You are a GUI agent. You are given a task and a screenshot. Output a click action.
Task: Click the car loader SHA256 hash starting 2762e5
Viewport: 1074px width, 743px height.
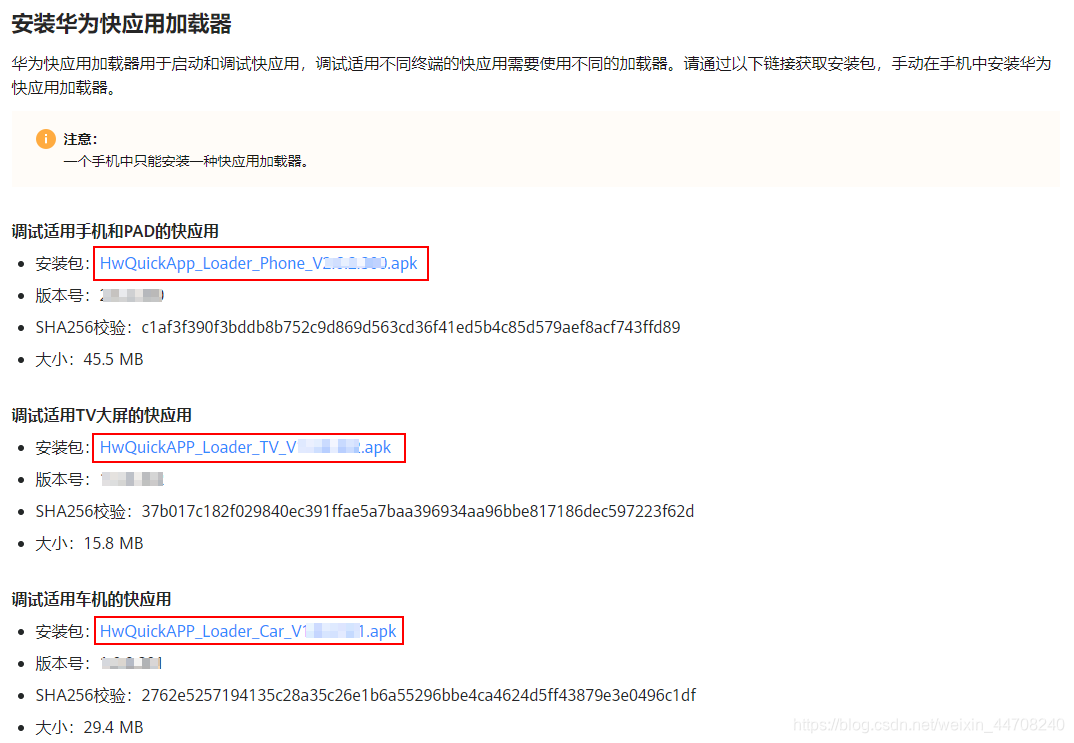click(x=419, y=696)
